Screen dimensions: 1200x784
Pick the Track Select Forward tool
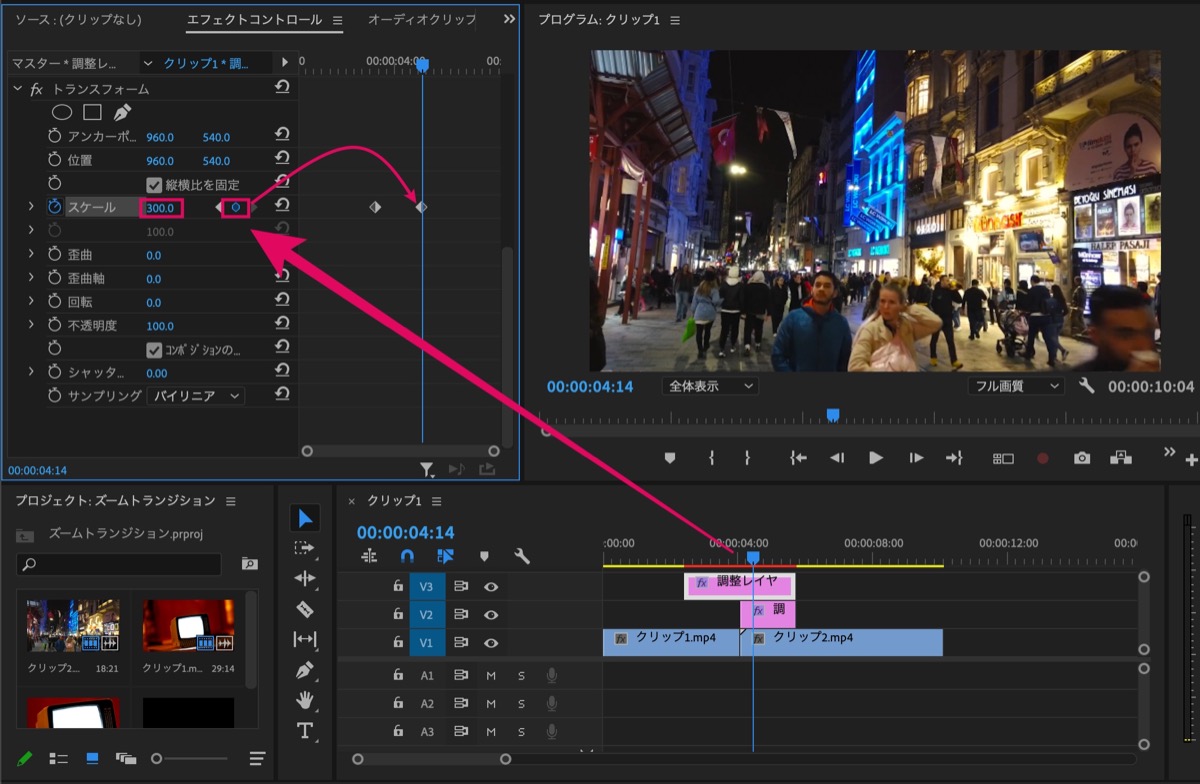pos(305,548)
